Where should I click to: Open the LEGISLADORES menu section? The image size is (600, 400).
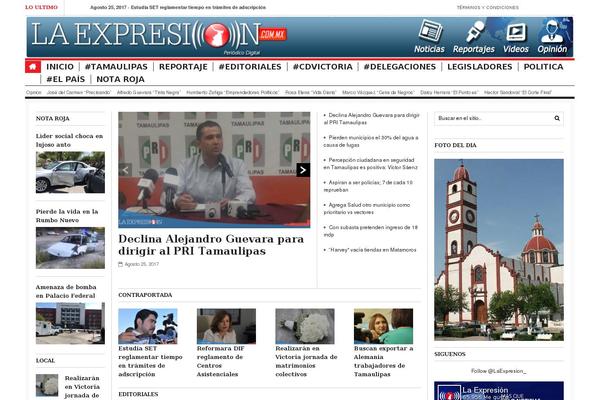(x=479, y=67)
